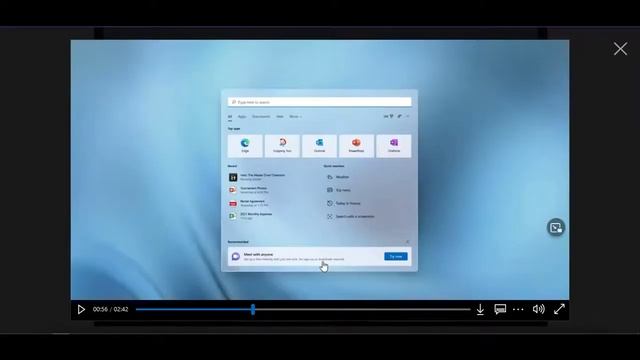
Task: Close the video viewer overlay
Action: click(620, 49)
